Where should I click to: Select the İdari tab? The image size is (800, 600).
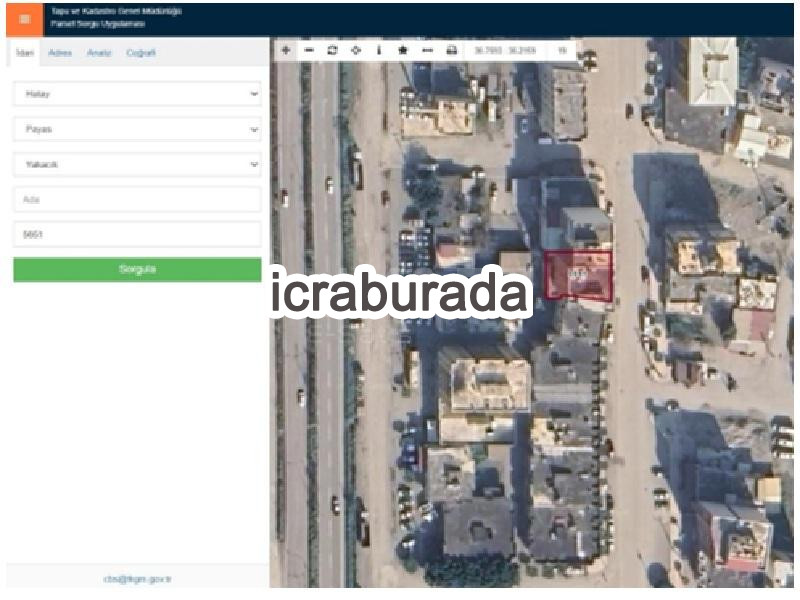24,53
